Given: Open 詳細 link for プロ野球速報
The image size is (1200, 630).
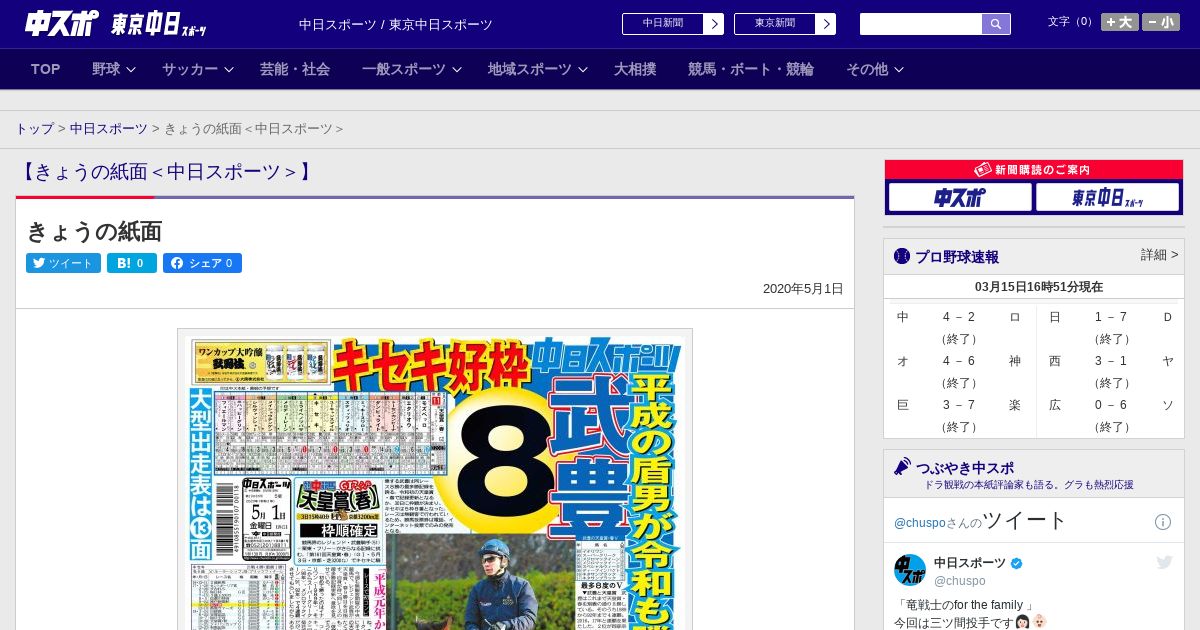Looking at the screenshot, I should click(1159, 255).
